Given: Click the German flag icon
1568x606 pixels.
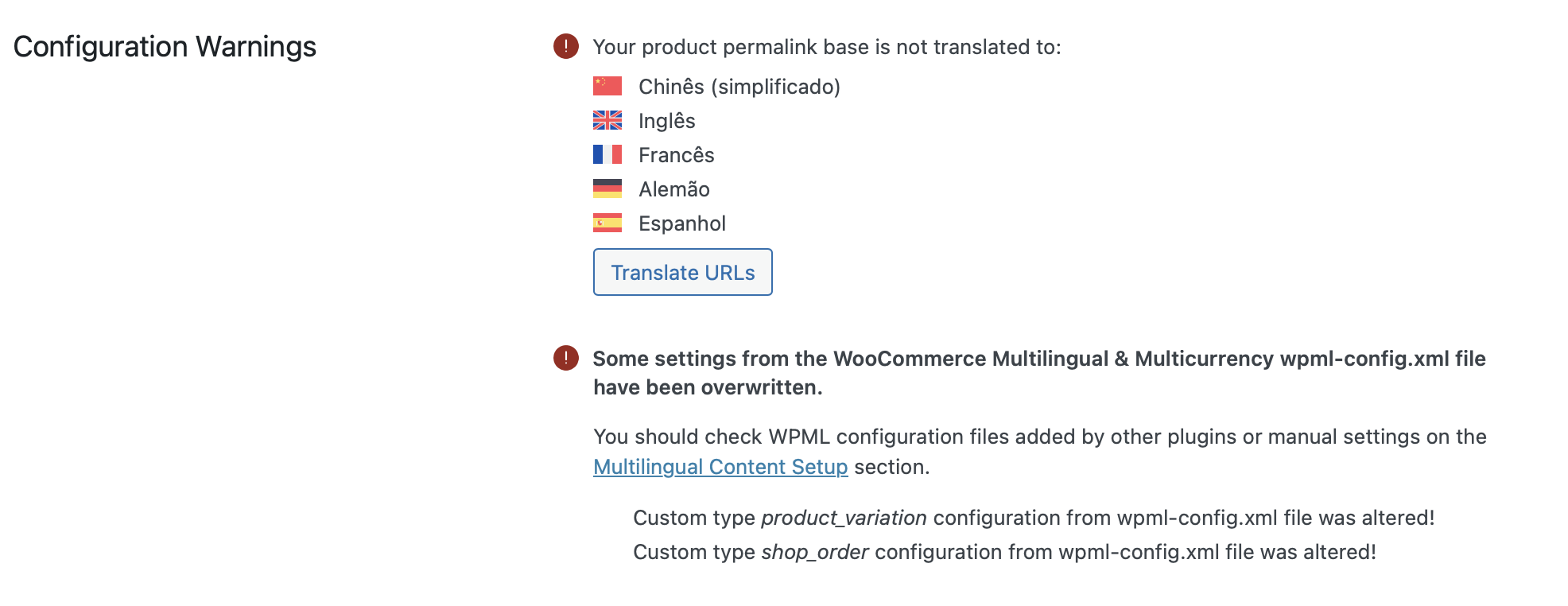Looking at the screenshot, I should (607, 188).
